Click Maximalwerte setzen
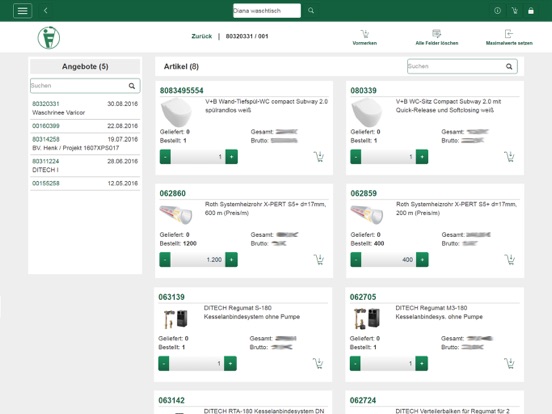Screen dimensions: 552x414 point(509,37)
